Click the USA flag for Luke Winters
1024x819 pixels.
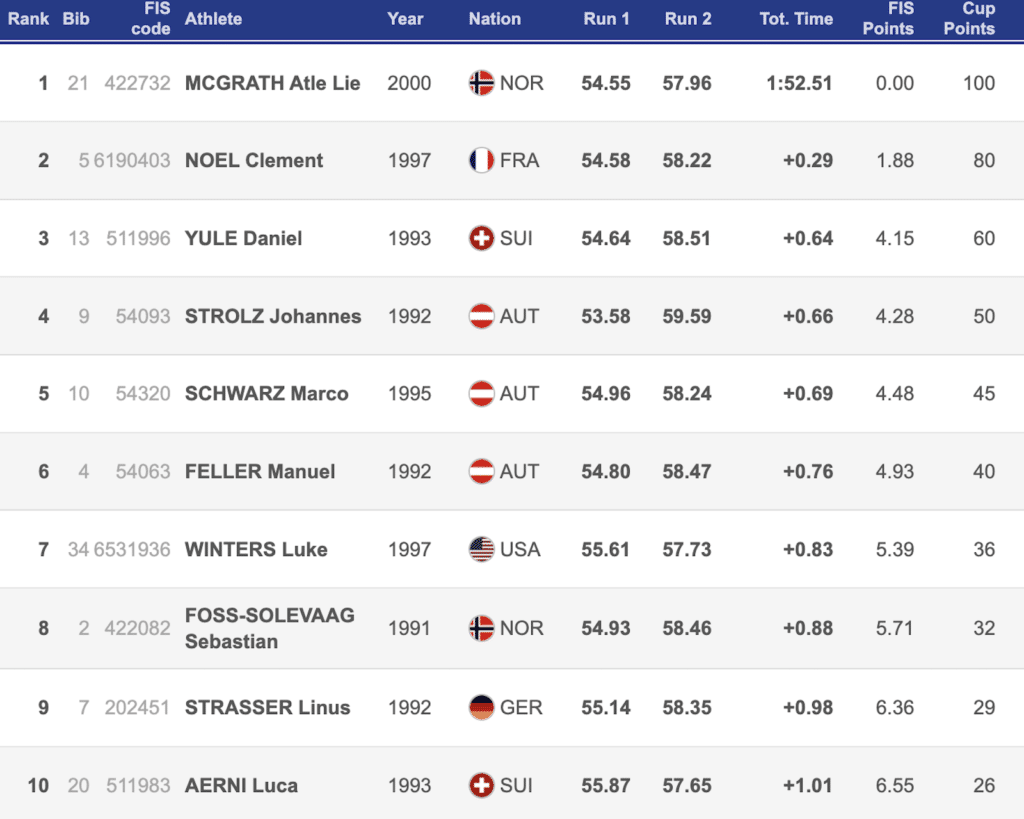[481, 549]
